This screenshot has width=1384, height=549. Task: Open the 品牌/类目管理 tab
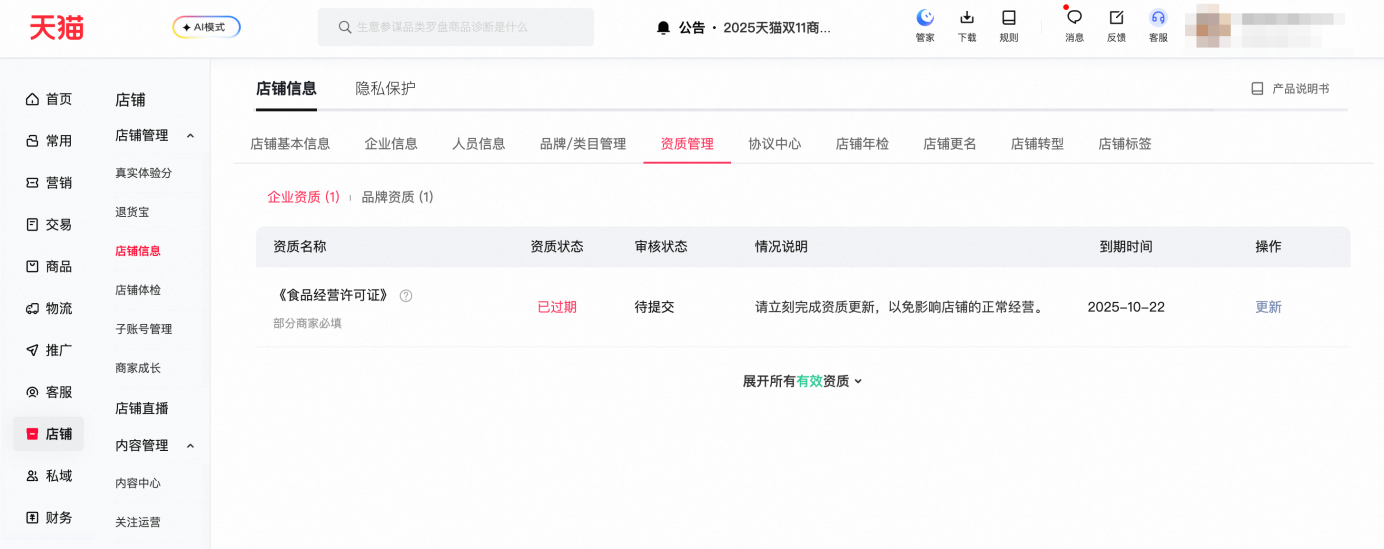[x=583, y=144]
